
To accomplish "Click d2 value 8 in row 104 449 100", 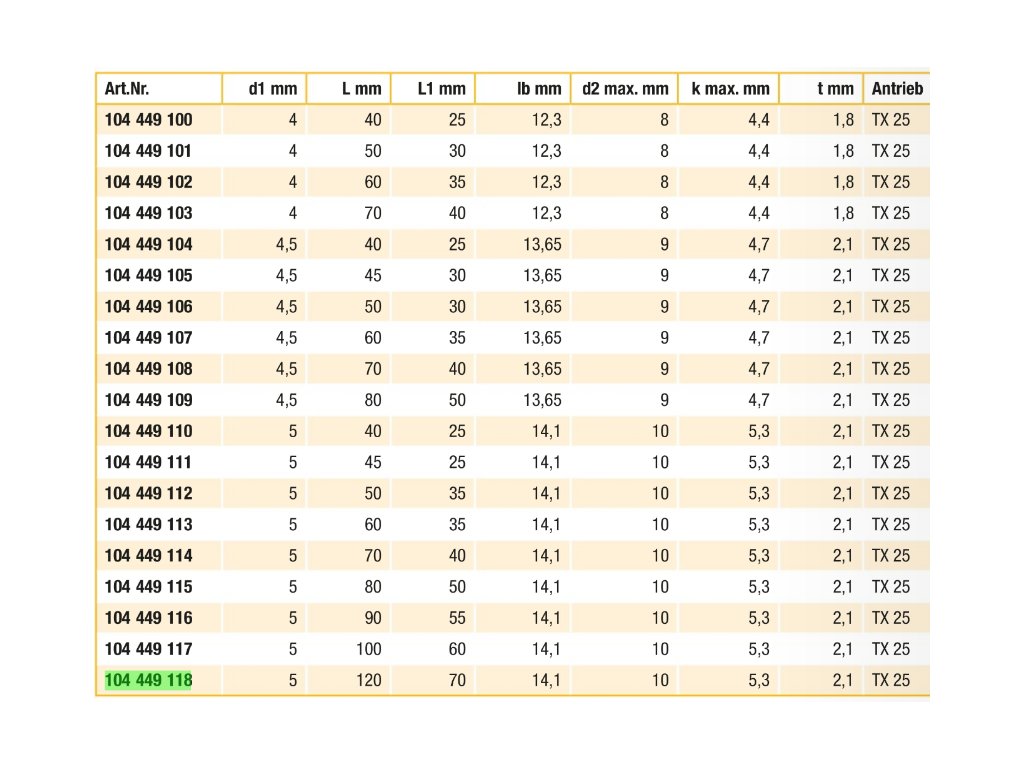I will tap(664, 120).
